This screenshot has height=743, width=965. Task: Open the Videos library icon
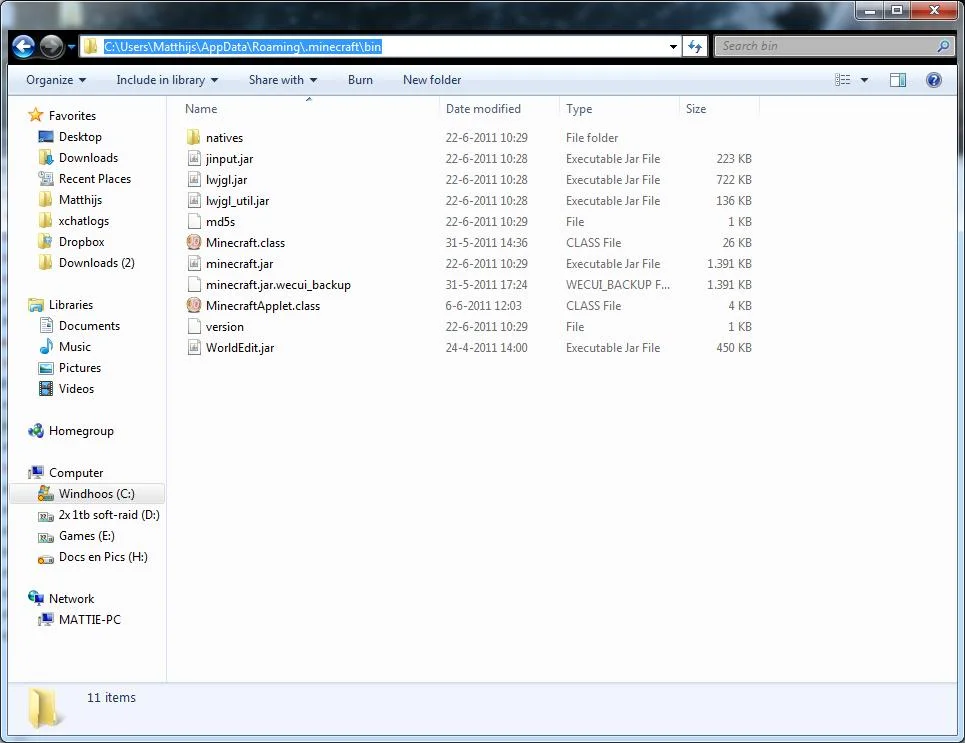[x=46, y=388]
